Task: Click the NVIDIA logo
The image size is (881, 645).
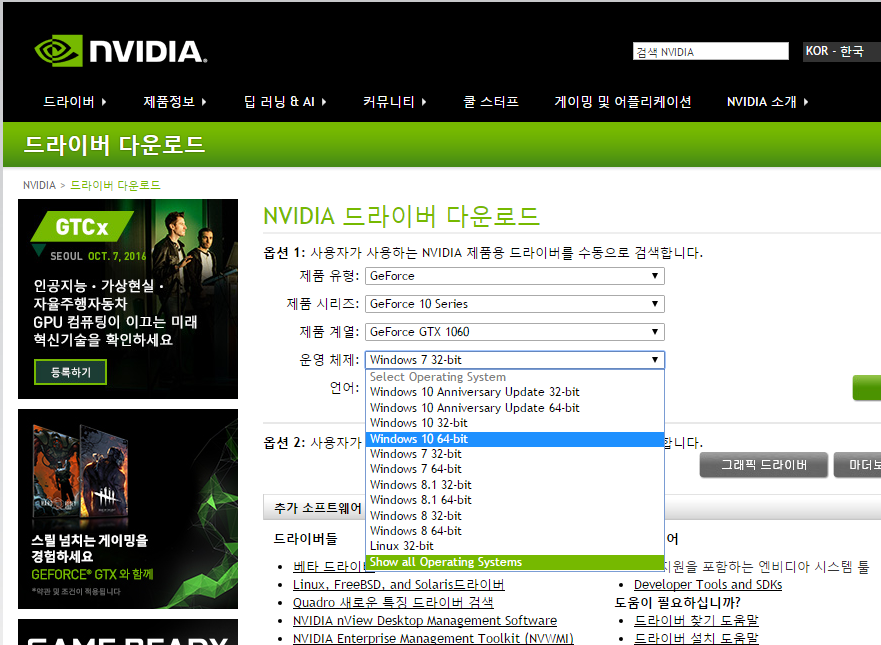Action: (121, 51)
